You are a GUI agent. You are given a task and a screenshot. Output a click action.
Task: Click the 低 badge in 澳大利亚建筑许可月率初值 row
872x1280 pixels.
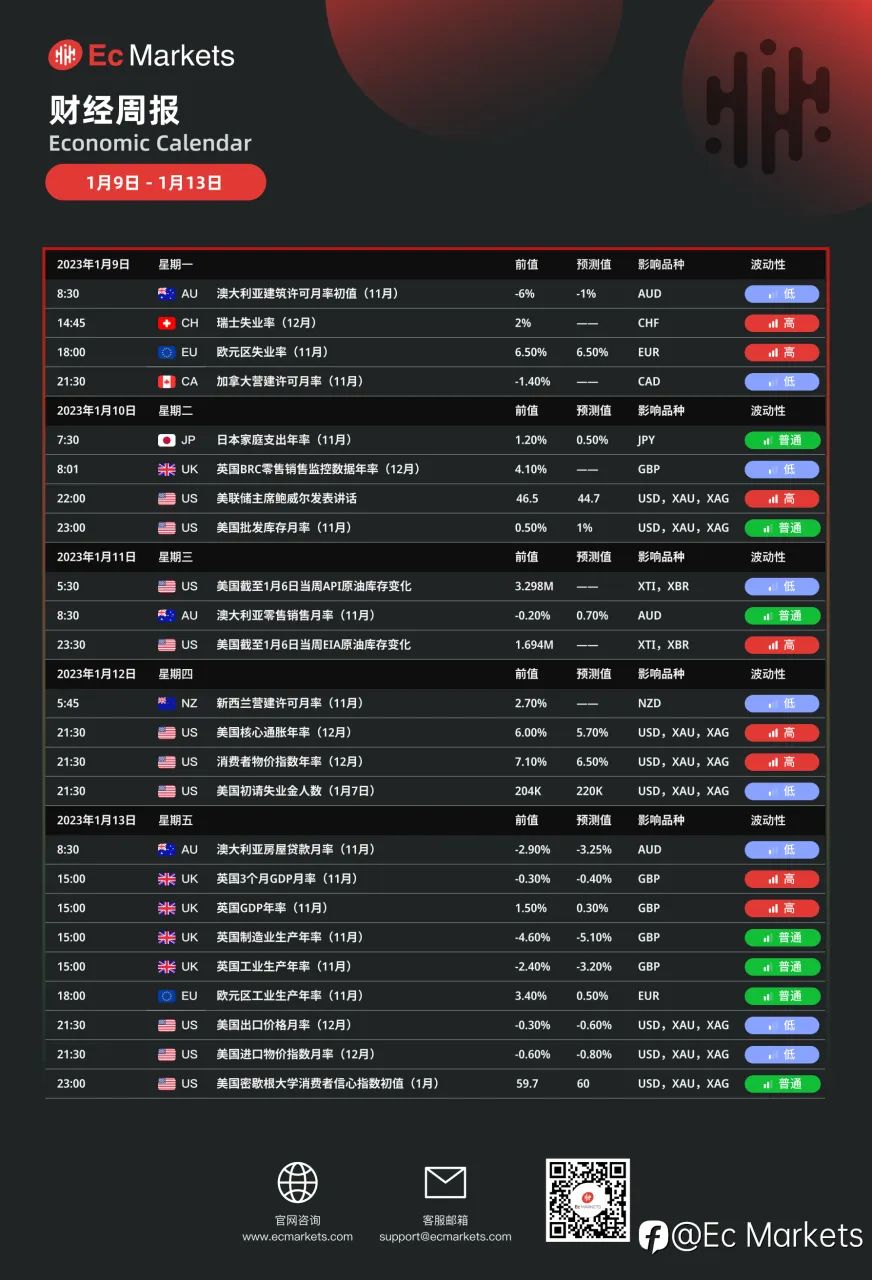(782, 294)
